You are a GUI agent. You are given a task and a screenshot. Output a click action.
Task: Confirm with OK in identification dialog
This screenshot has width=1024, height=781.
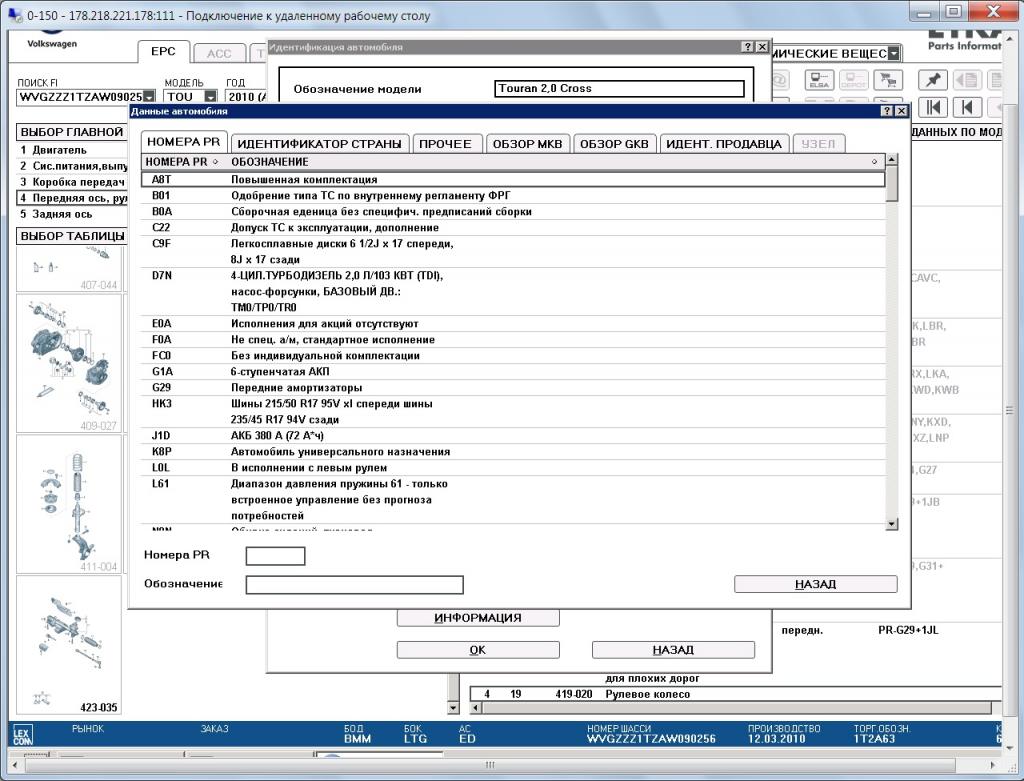coord(478,650)
